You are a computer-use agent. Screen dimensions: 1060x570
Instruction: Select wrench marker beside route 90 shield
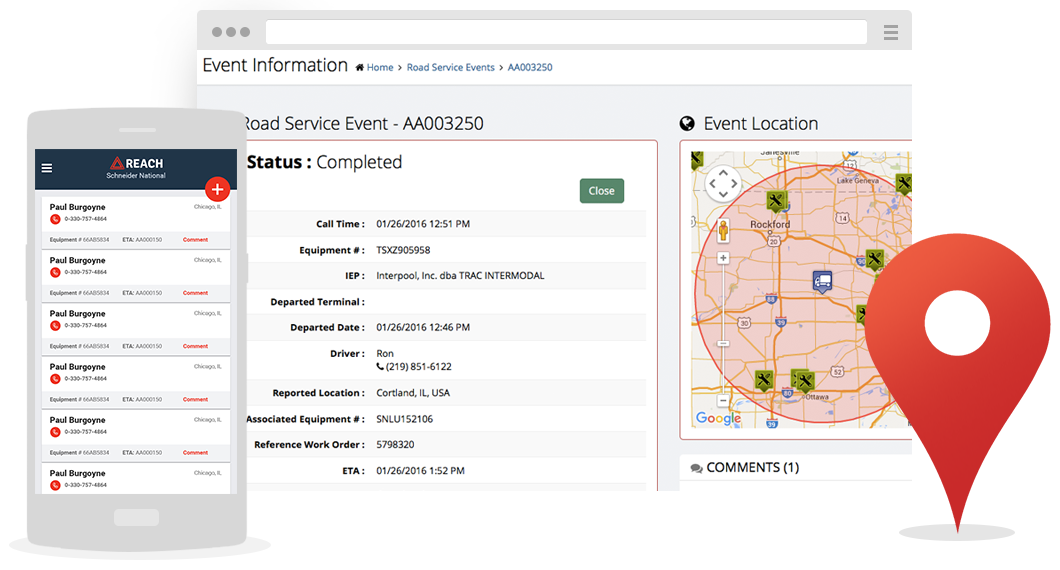(x=875, y=259)
